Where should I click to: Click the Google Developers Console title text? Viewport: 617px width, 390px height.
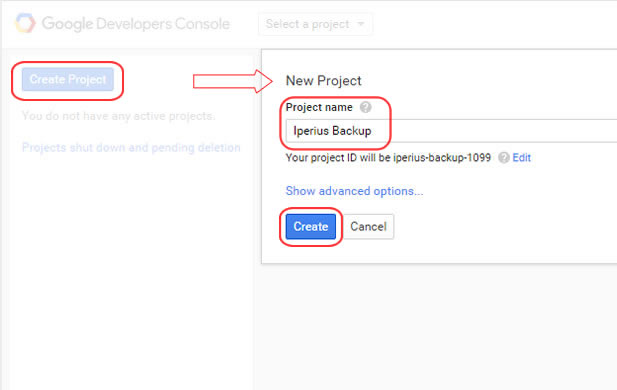(x=136, y=24)
